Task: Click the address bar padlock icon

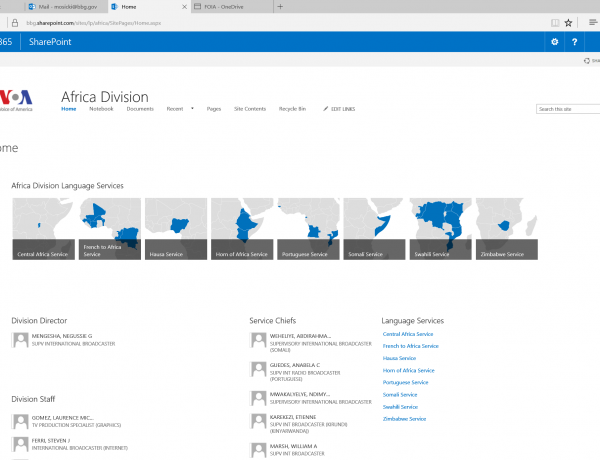Action: coord(15,23)
